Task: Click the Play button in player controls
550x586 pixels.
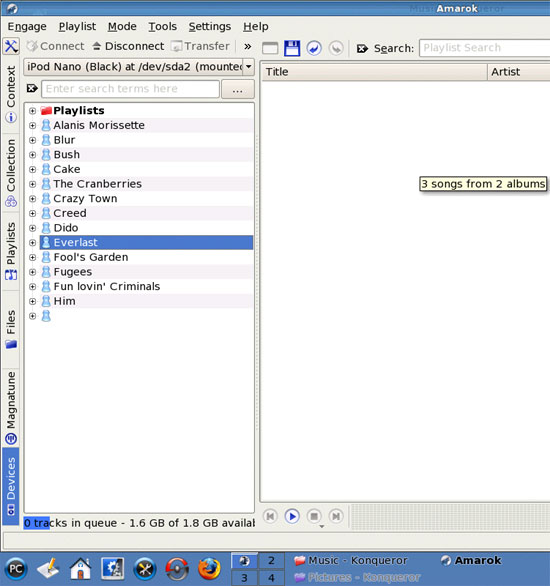Action: 292,516
